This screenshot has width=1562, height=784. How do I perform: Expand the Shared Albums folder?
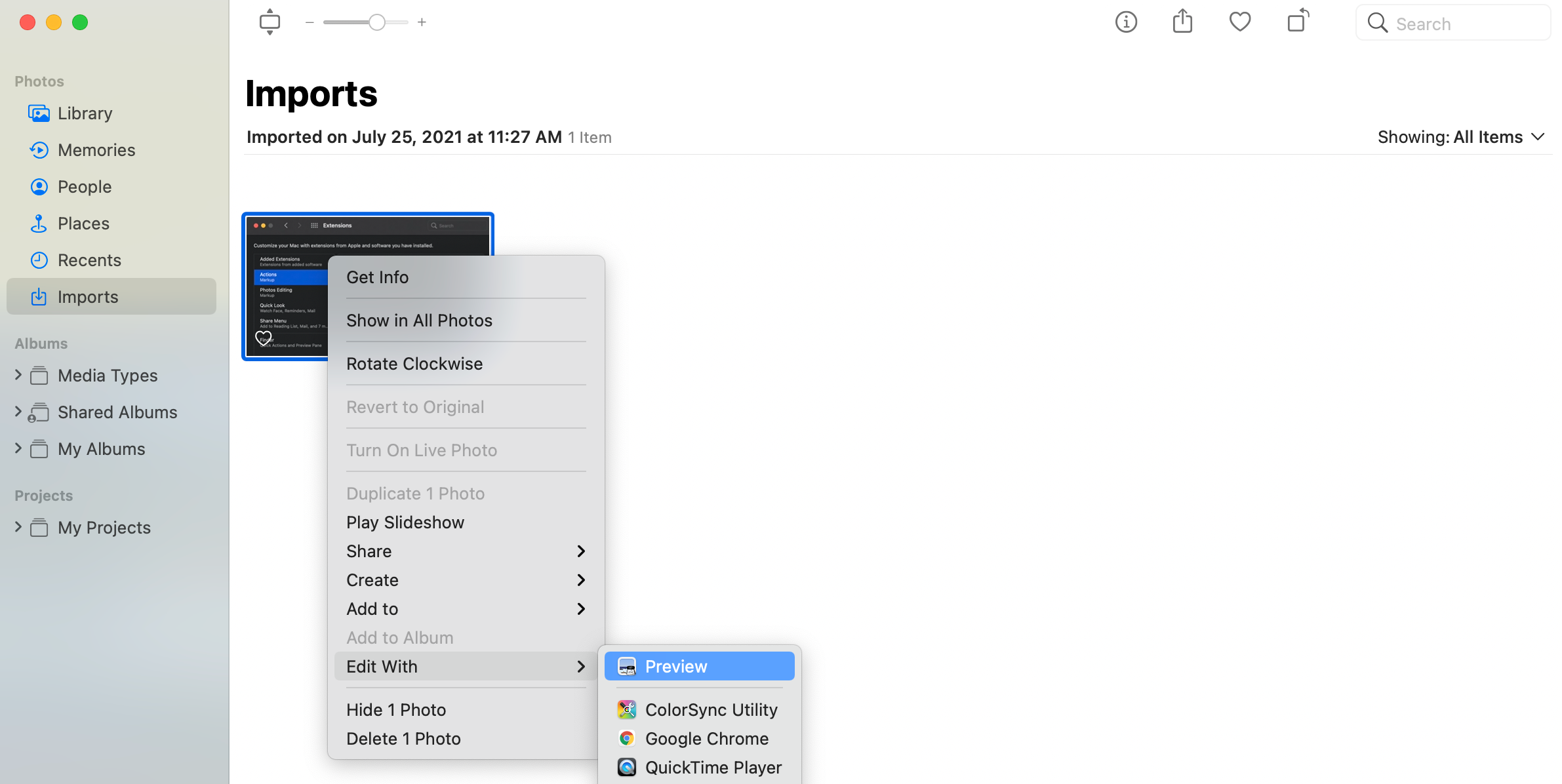coord(18,412)
